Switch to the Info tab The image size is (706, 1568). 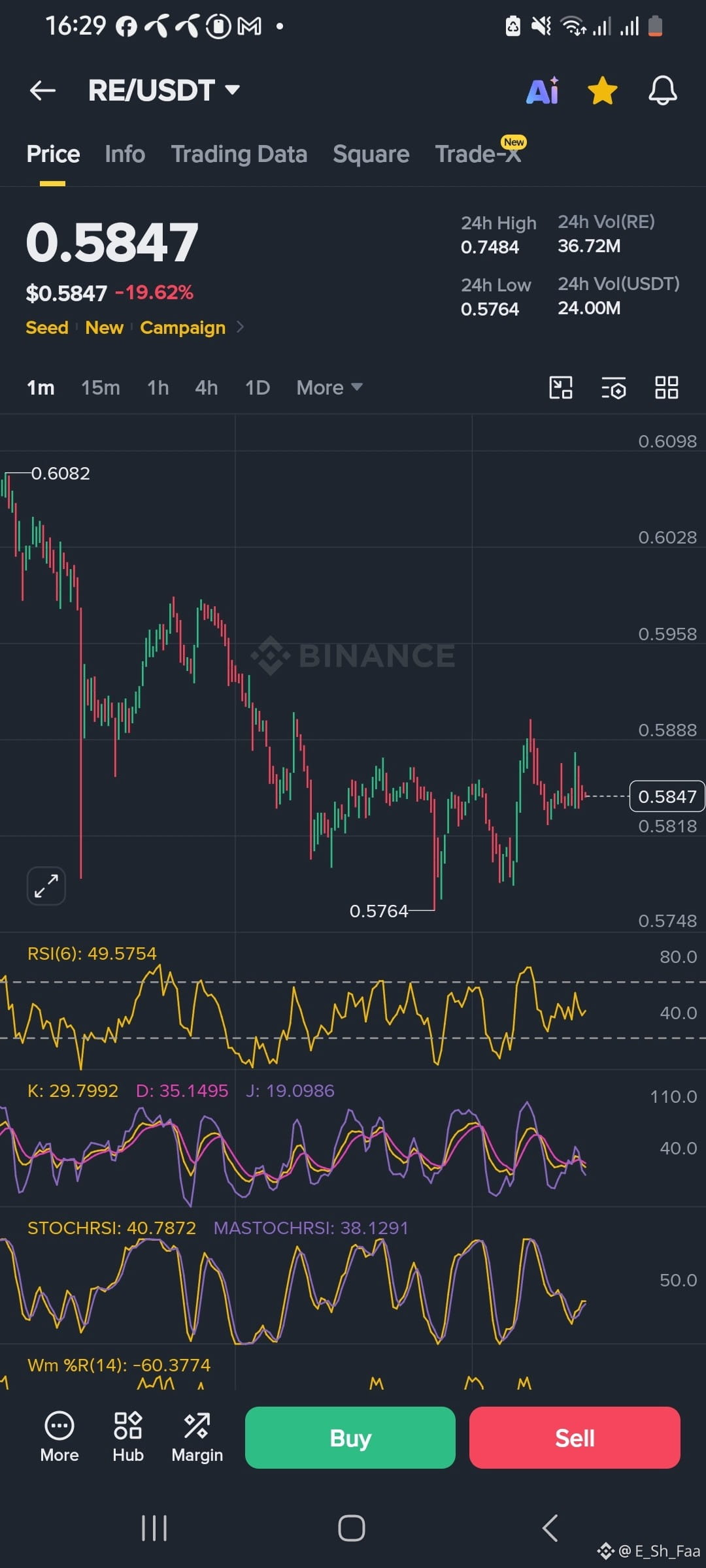coord(125,154)
